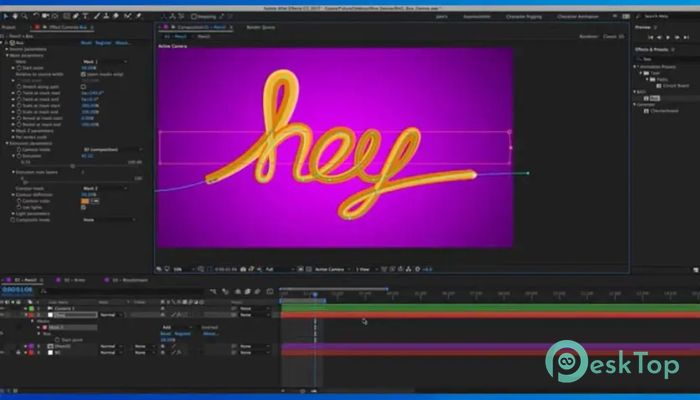Click the Contour color orange swatch
The height and width of the screenshot is (400, 700).
tap(85, 201)
